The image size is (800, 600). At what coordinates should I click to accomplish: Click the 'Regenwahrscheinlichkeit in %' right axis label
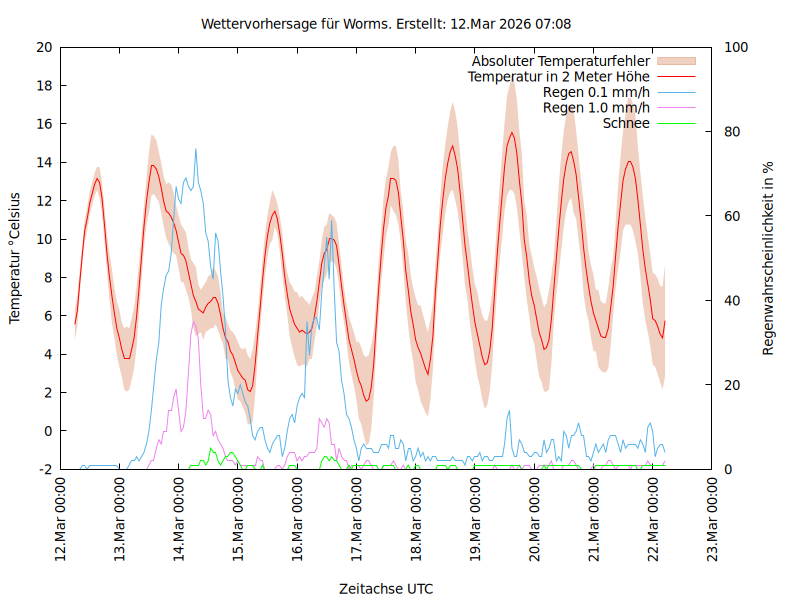(769, 257)
